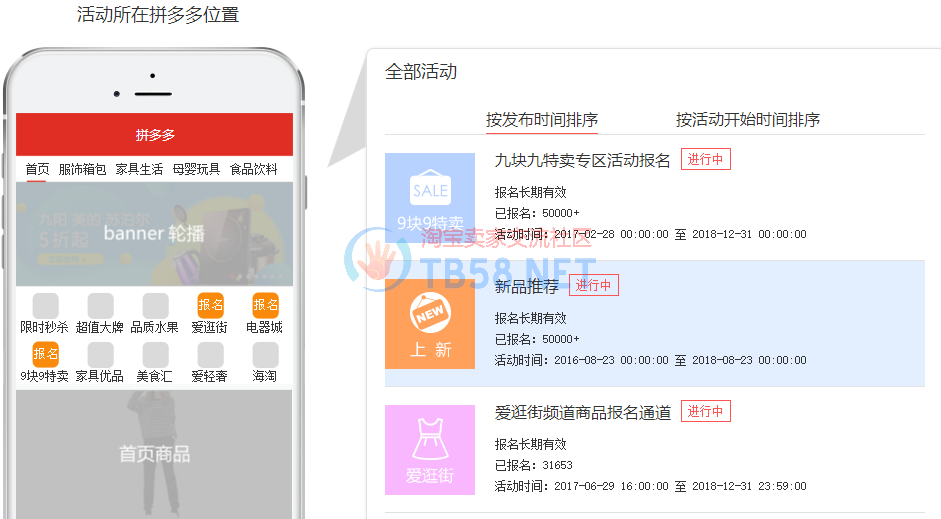Switch to 按活动开始时间排序 tab
This screenshot has width=941, height=519.
point(748,120)
